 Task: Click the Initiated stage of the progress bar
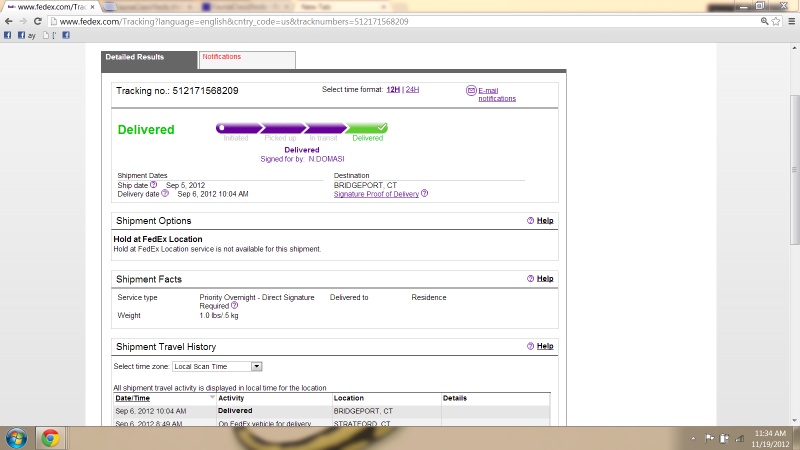238,128
